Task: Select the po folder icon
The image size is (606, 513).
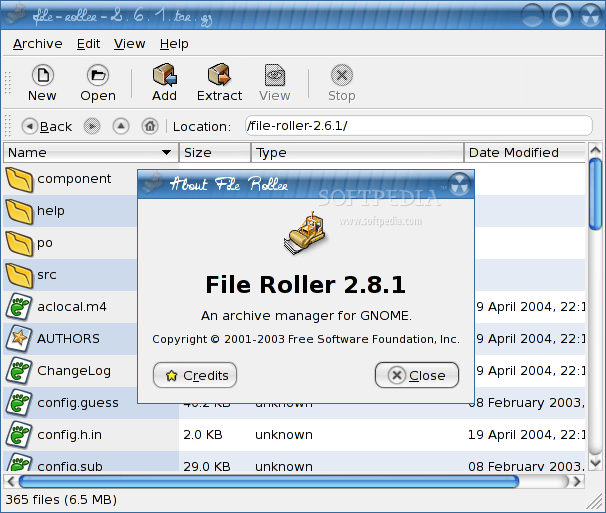Action: click(x=19, y=244)
